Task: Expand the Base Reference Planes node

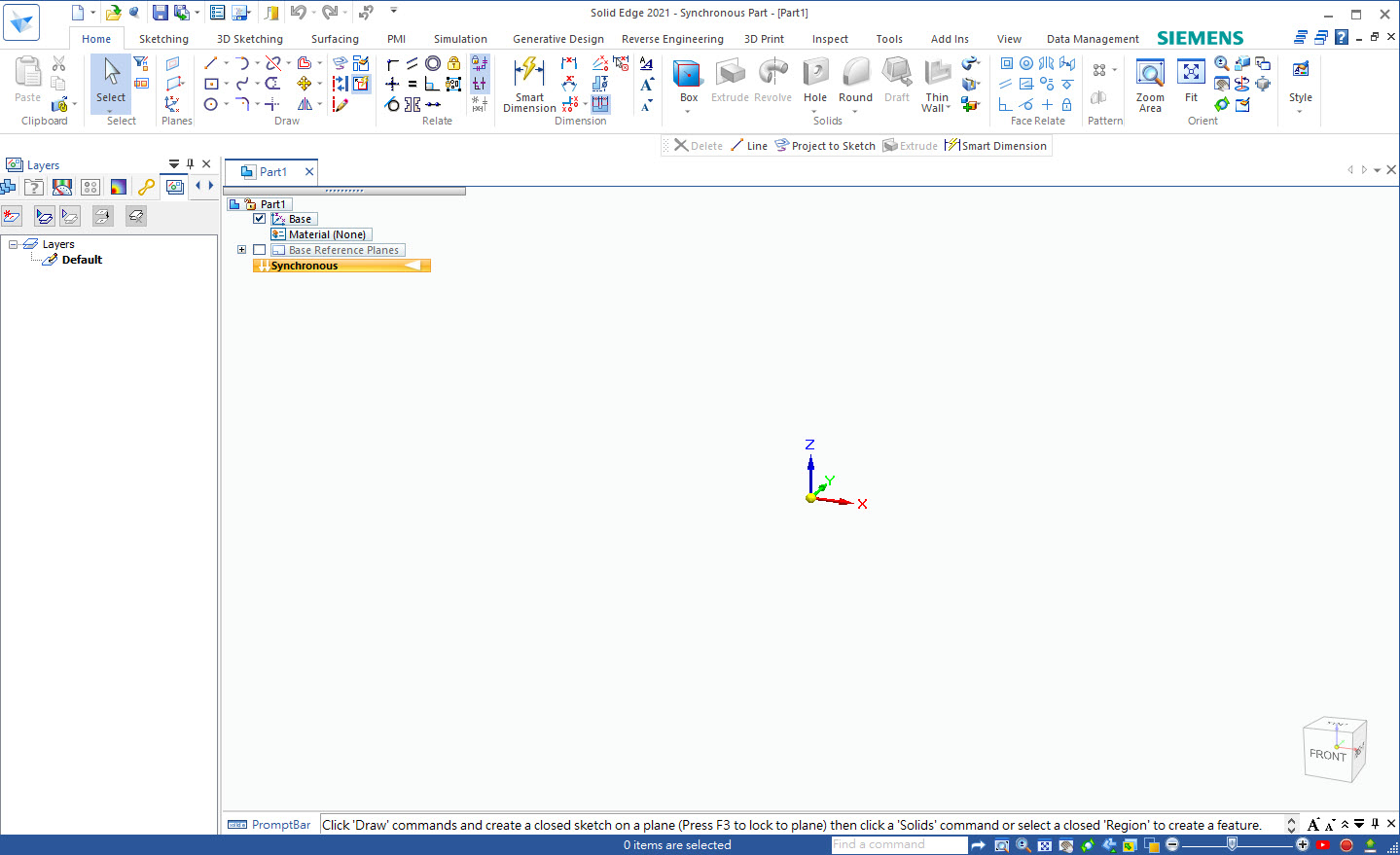Action: (x=241, y=250)
